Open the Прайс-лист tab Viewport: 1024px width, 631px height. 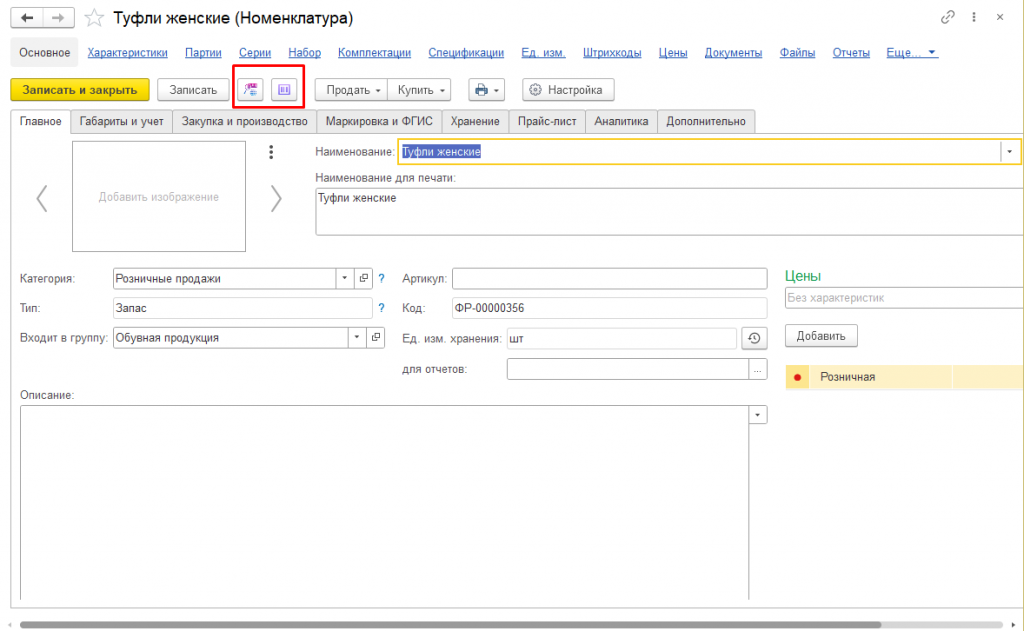pos(547,121)
